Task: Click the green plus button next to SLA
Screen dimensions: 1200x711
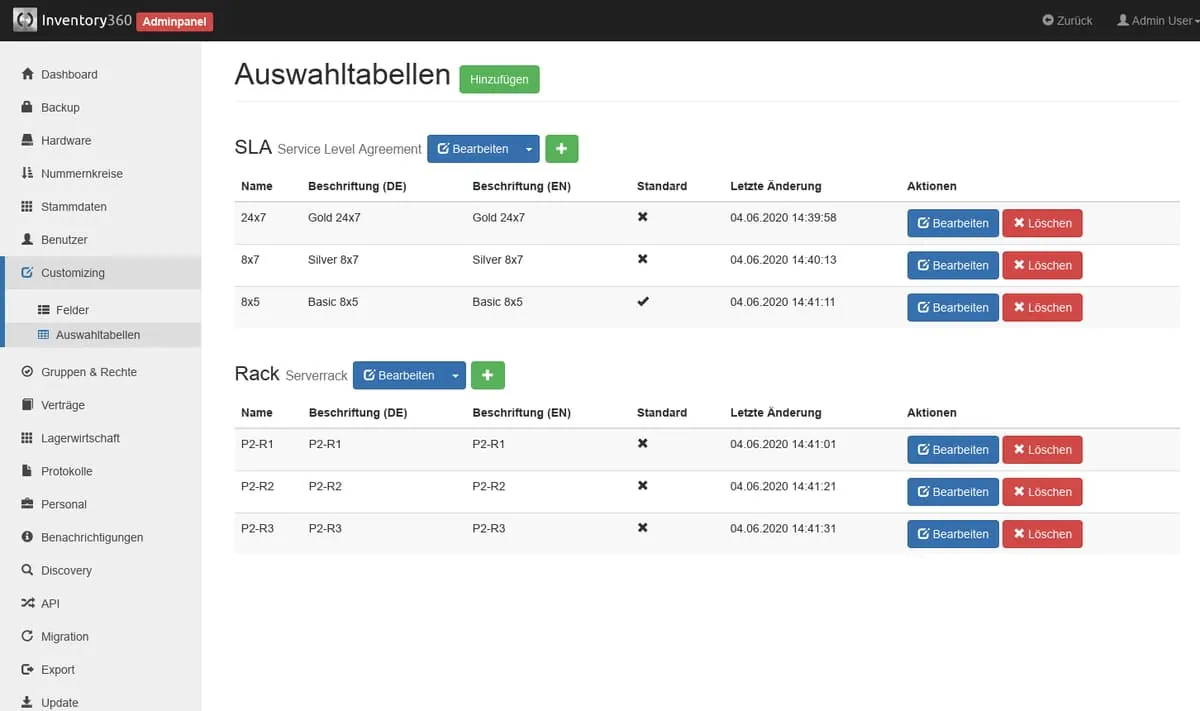Action: (x=561, y=149)
